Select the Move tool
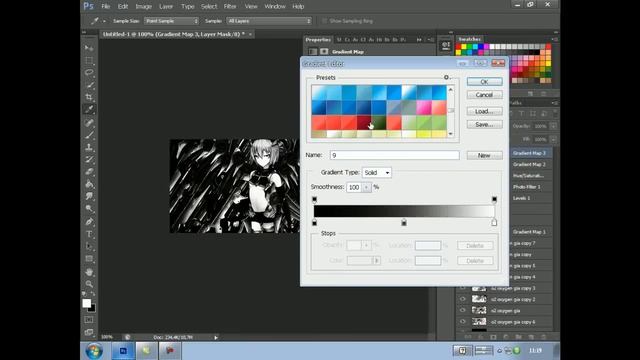Viewport: 640px width, 360px height. click(x=89, y=48)
